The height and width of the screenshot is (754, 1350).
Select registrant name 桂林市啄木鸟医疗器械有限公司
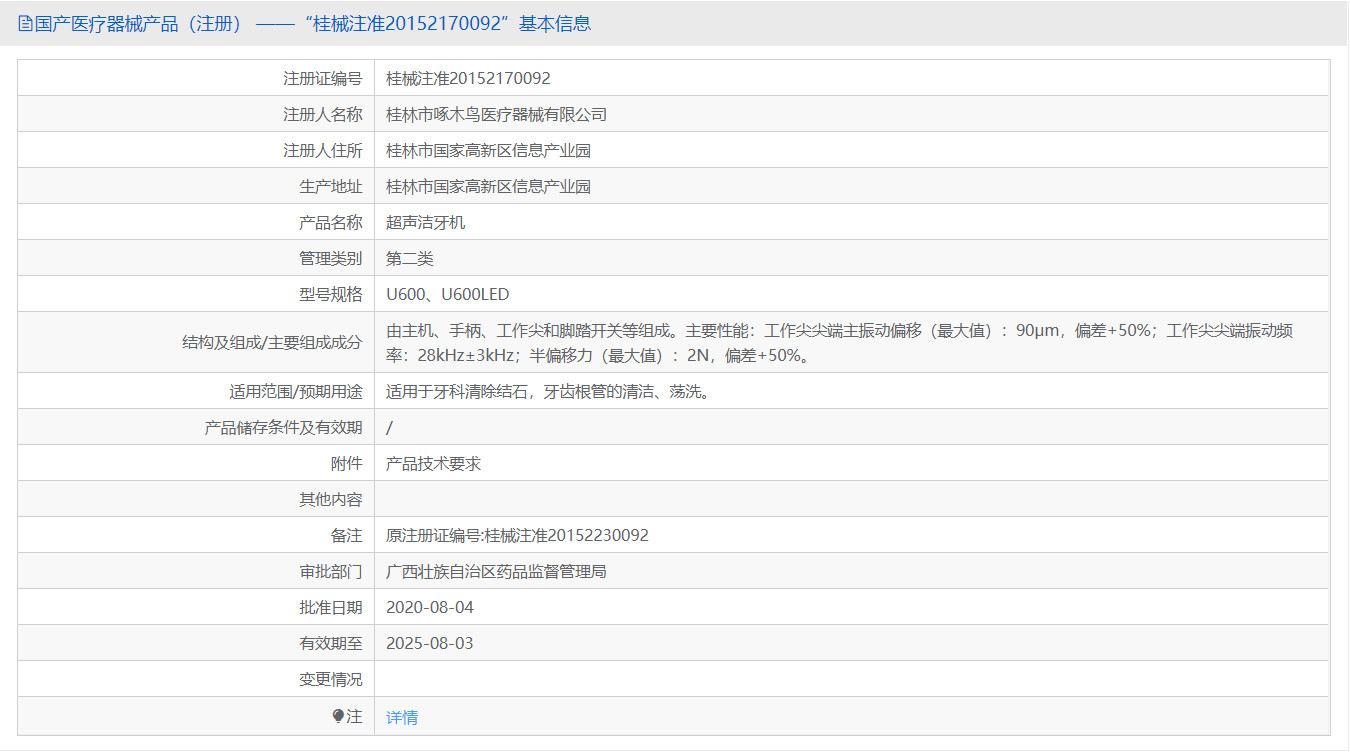(x=496, y=114)
